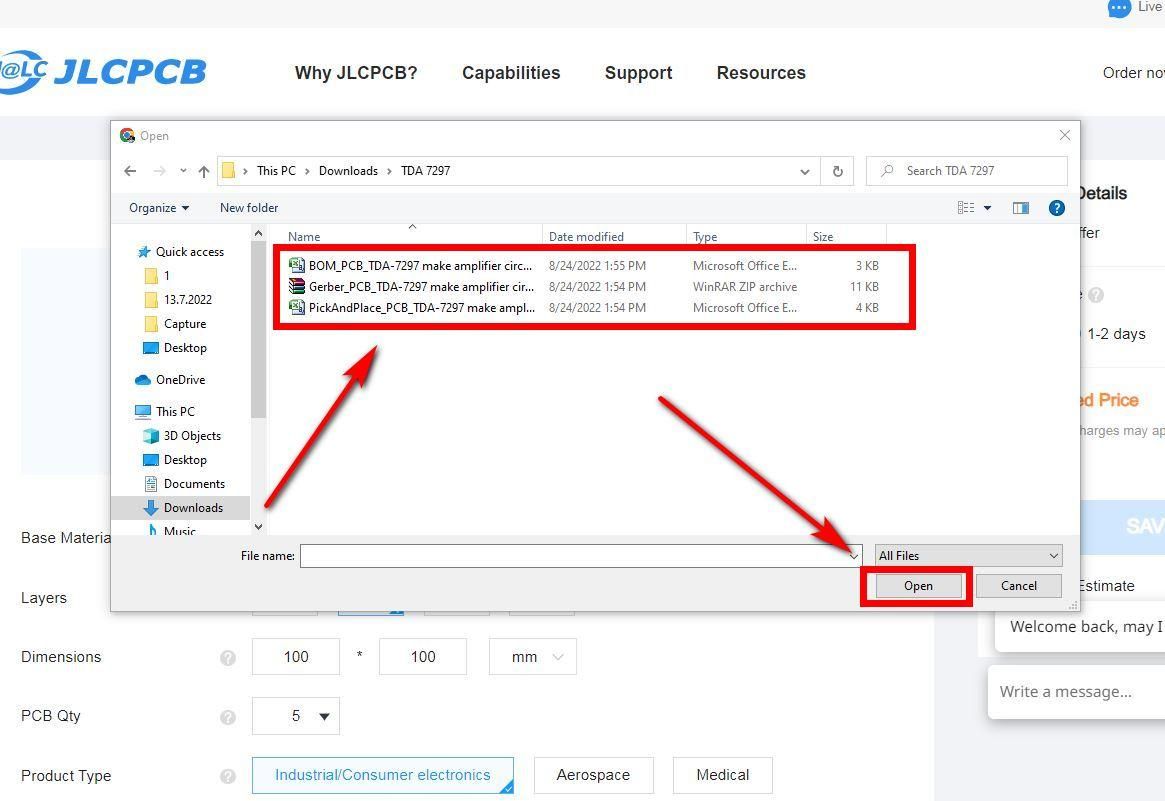Open the All Files type dropdown

[969, 556]
